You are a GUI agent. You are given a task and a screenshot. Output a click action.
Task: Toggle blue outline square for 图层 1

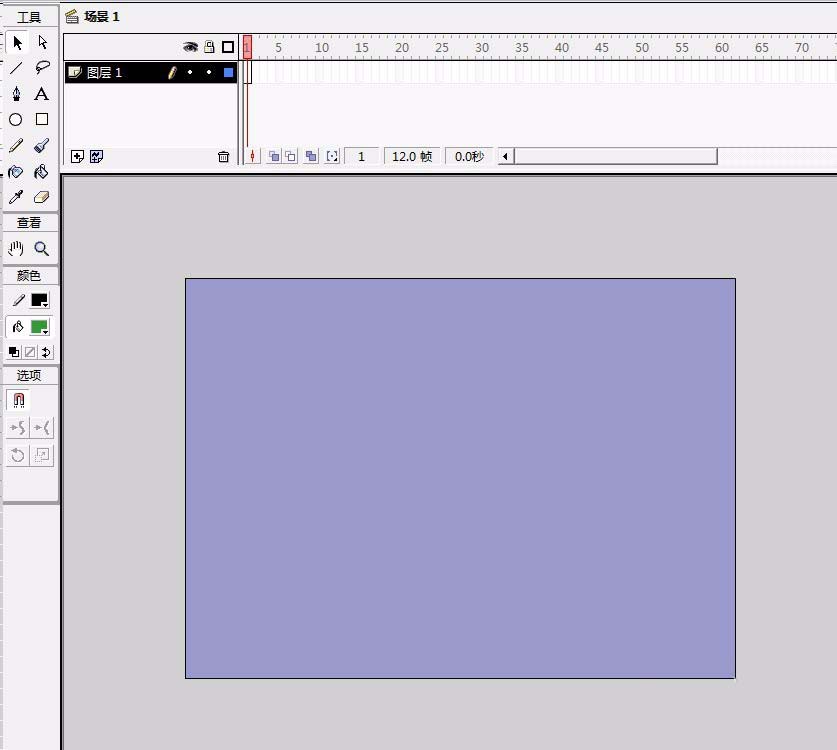pos(228,73)
